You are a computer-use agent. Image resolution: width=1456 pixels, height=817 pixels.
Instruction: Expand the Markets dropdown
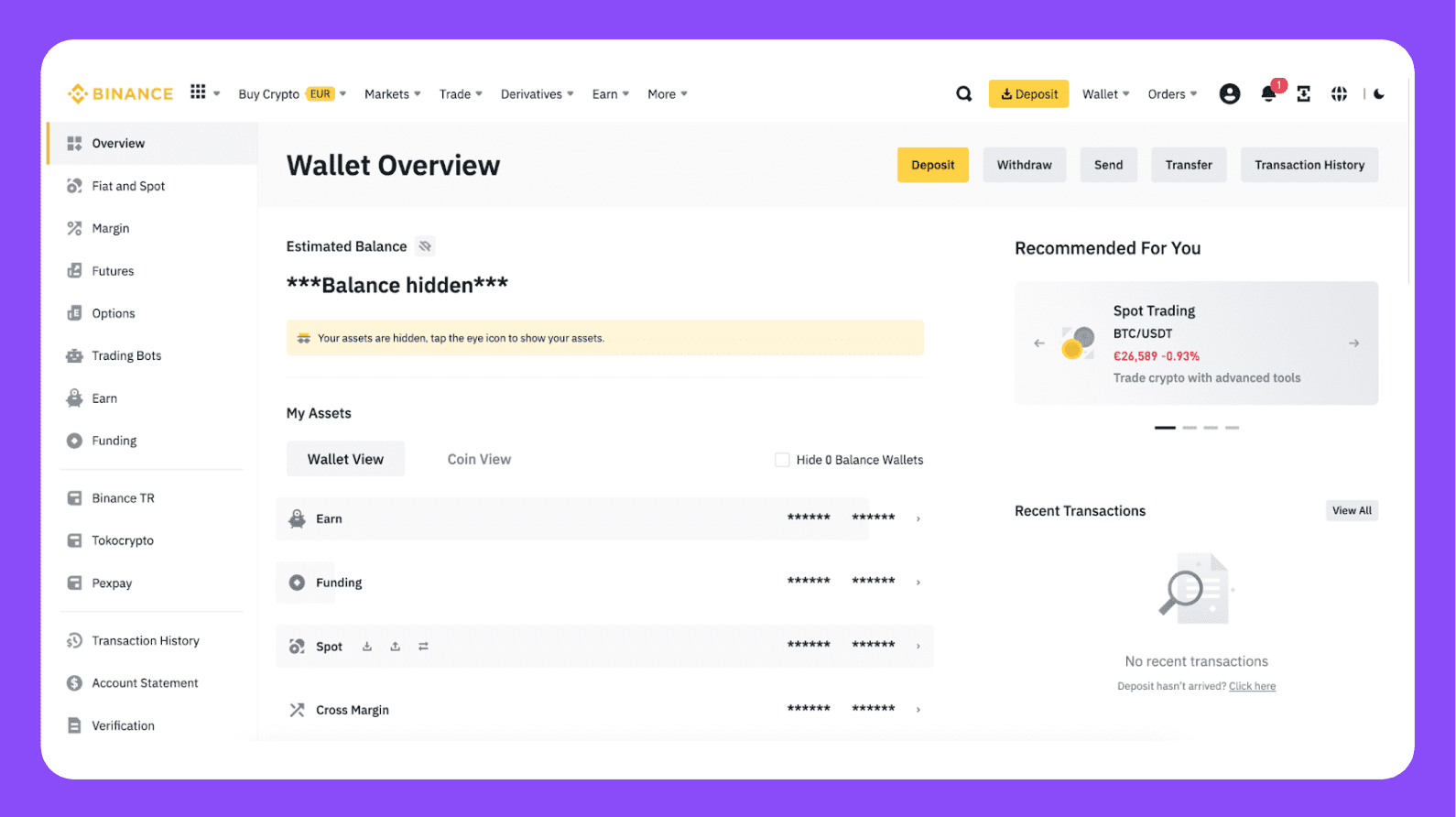tap(393, 93)
